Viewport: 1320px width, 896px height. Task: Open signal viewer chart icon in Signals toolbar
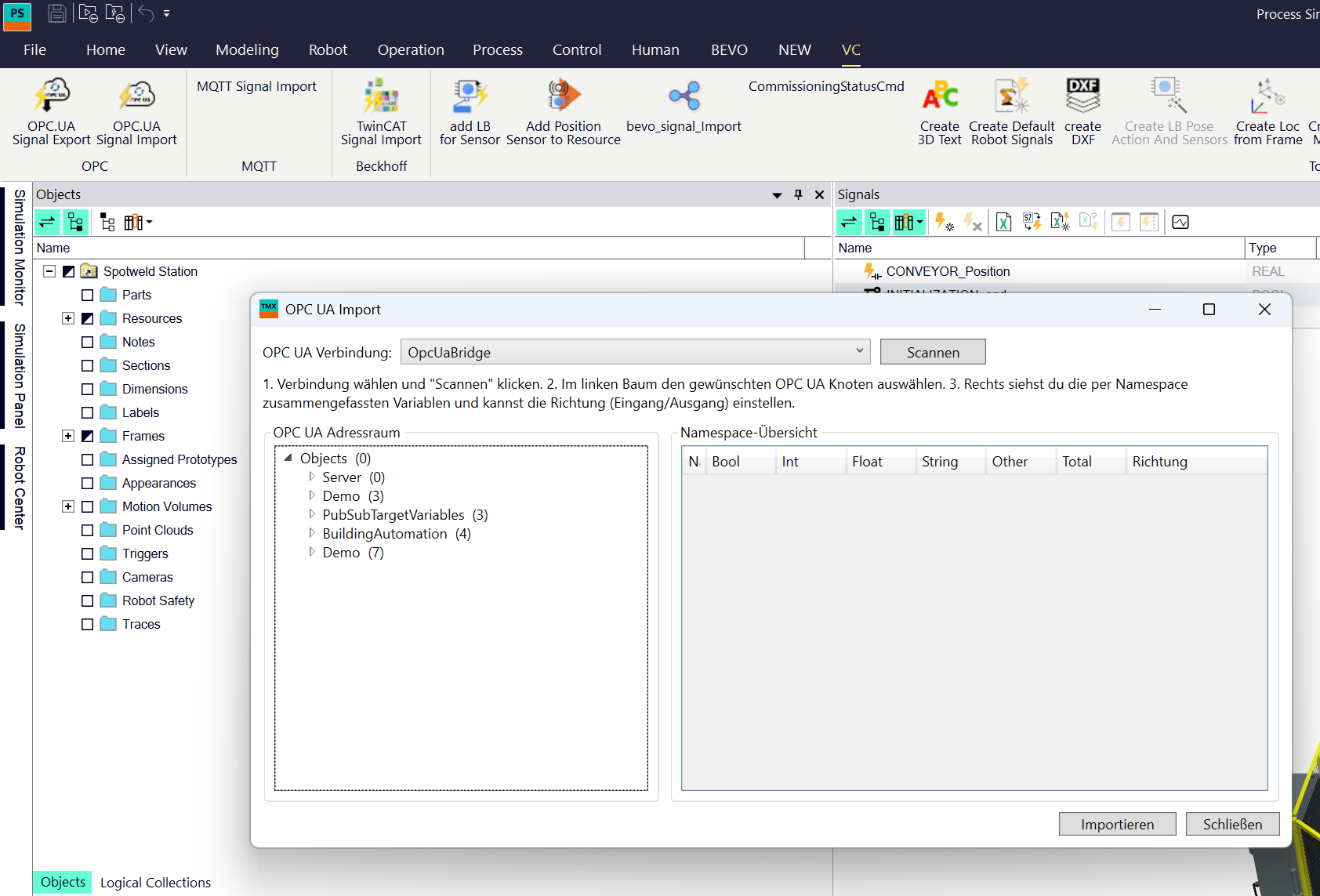(1180, 223)
